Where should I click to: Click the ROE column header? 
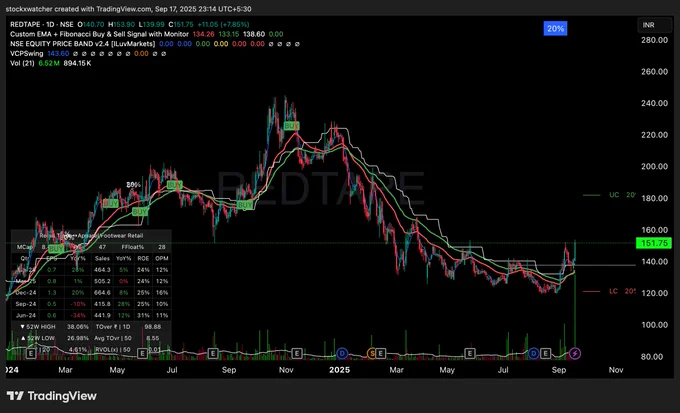click(143, 258)
